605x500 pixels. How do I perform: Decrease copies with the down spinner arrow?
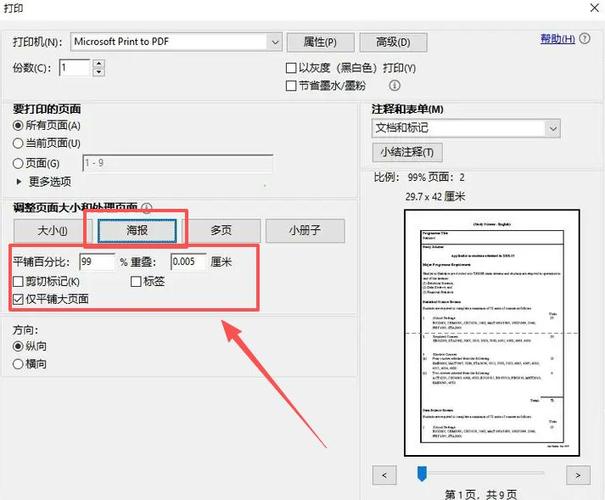[x=99, y=72]
